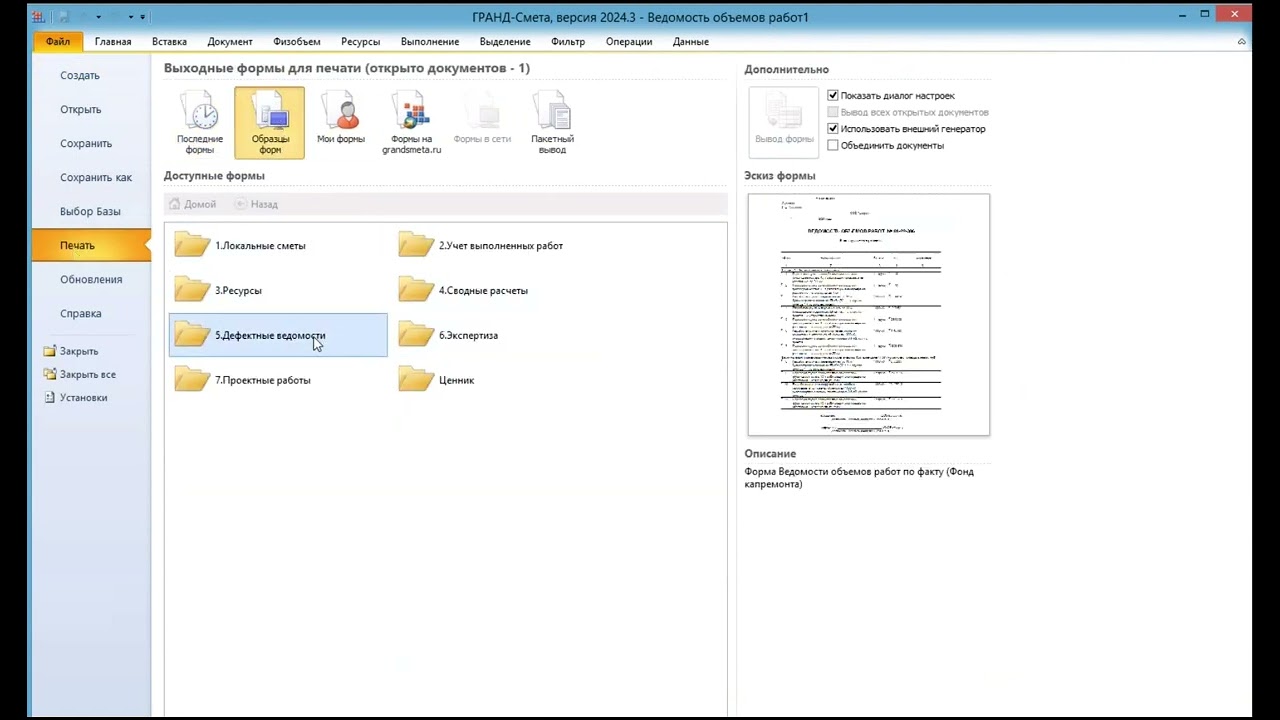Switch to the Выделение tab

point(505,41)
